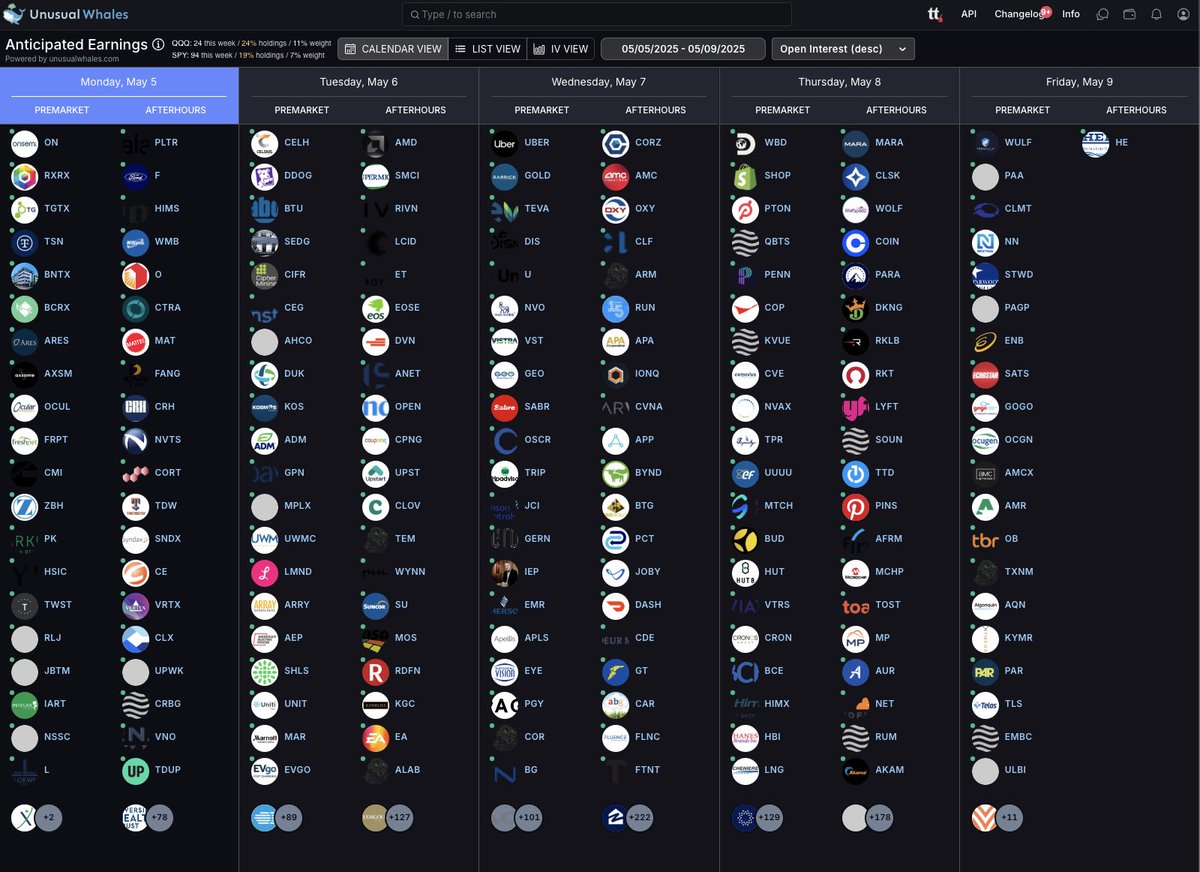The width and height of the screenshot is (1200, 872).
Task: Open the DKNG ticker link
Action: [888, 308]
